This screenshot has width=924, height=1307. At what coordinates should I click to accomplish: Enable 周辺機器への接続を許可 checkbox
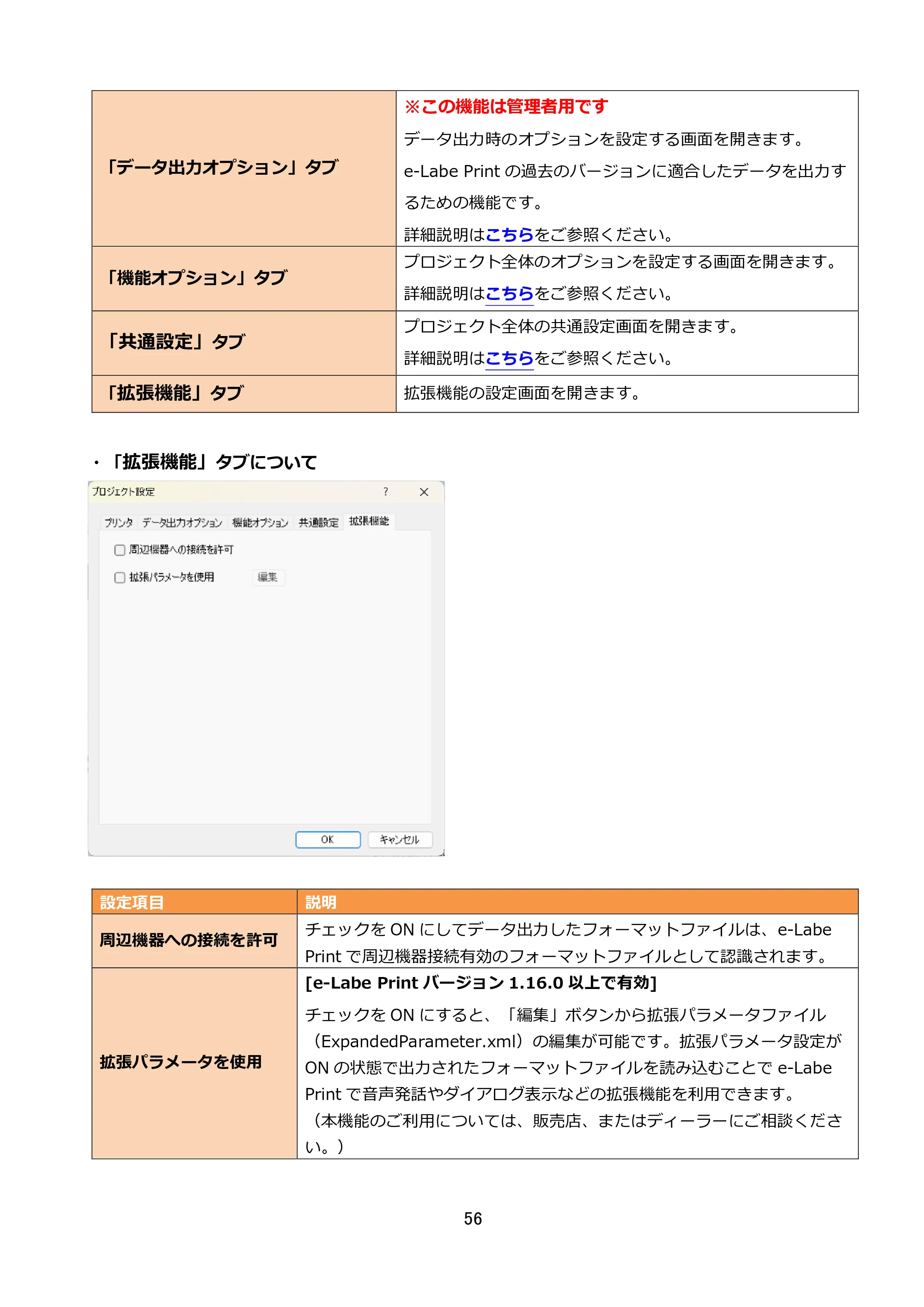coord(120,550)
